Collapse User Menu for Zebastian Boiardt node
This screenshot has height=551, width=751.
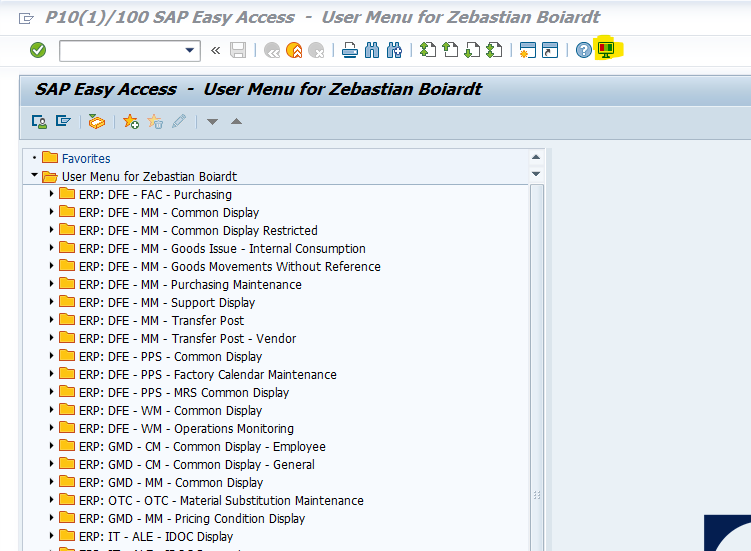point(34,175)
